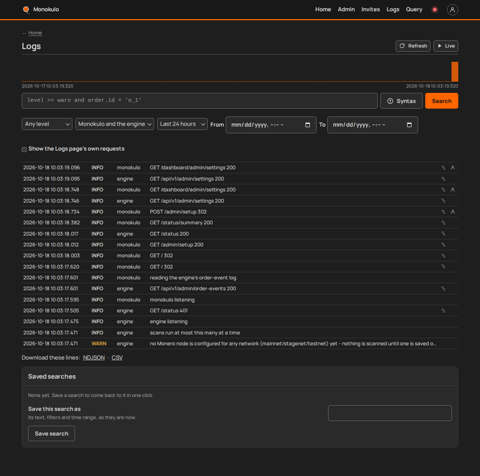The height and width of the screenshot is (476, 480).
Task: Open the Last 24 hours range dropdown
Action: [182, 124]
